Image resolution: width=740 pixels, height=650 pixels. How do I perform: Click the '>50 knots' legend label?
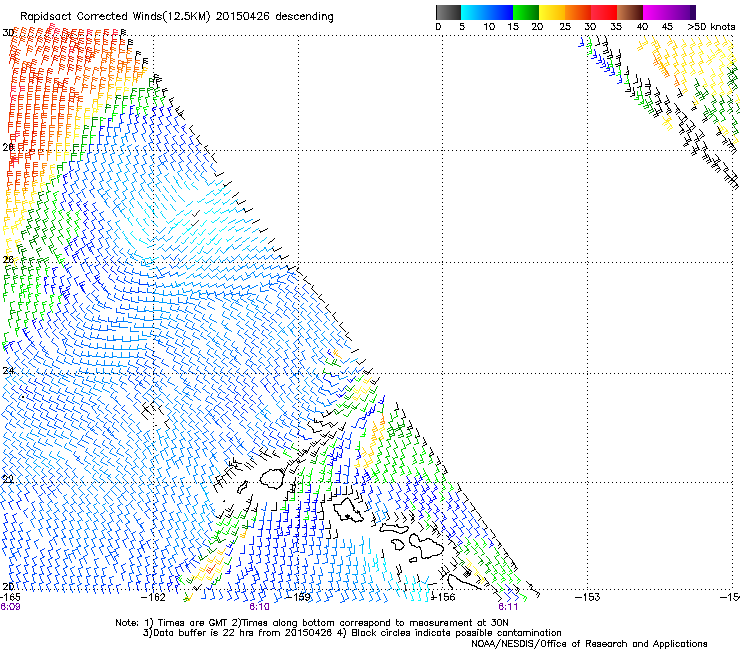(x=711, y=27)
